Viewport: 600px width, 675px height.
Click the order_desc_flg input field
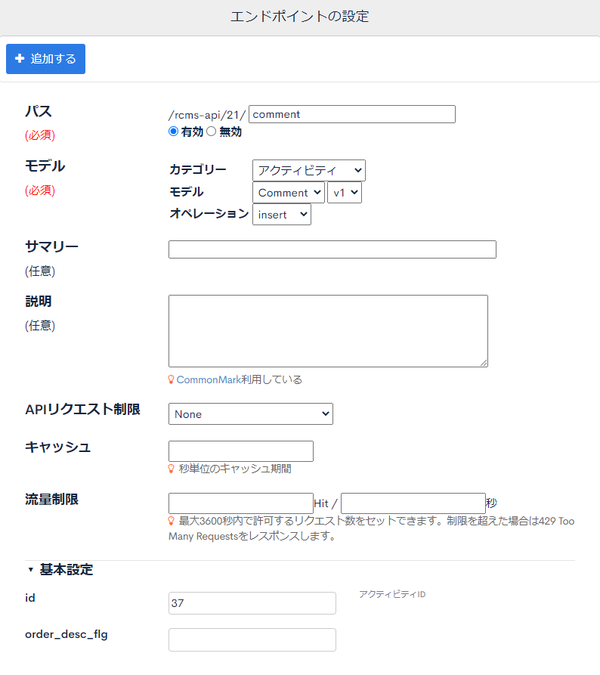pyautogui.click(x=252, y=640)
